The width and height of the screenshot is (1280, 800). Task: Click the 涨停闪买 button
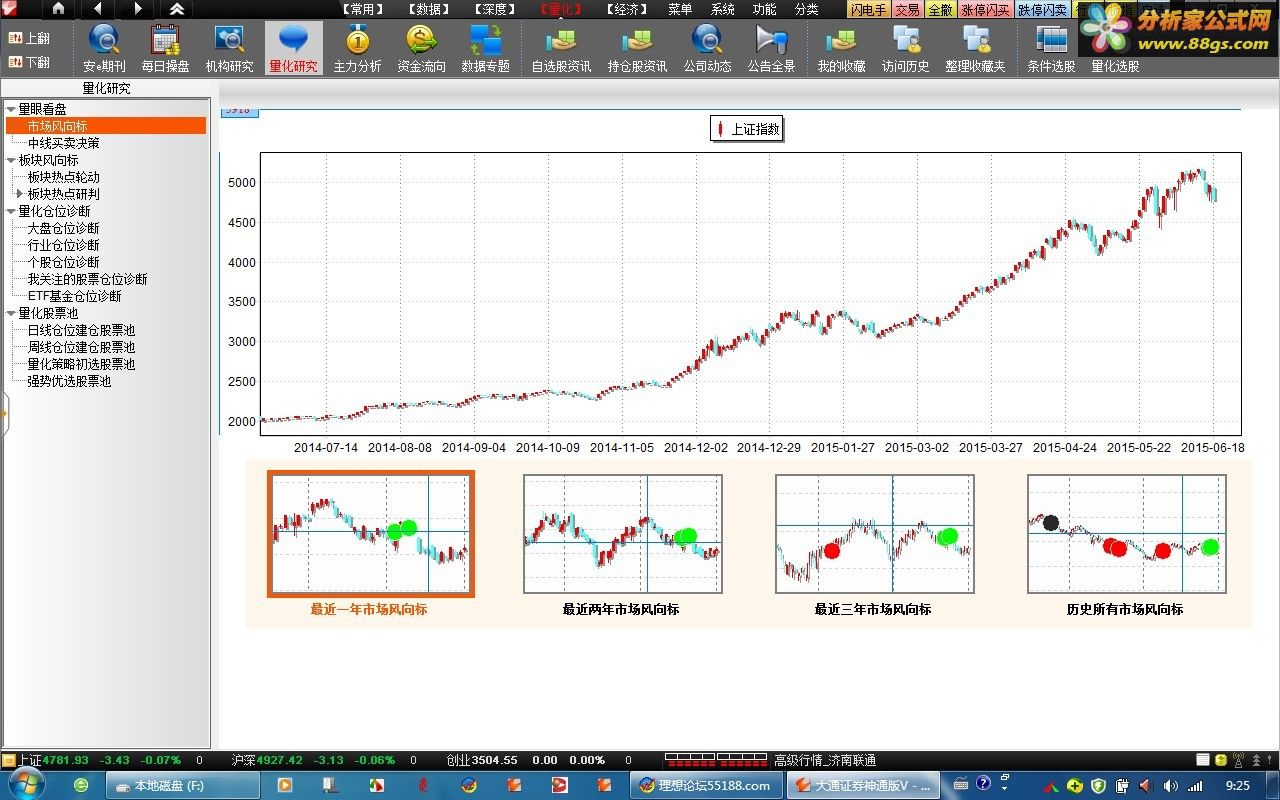(985, 9)
